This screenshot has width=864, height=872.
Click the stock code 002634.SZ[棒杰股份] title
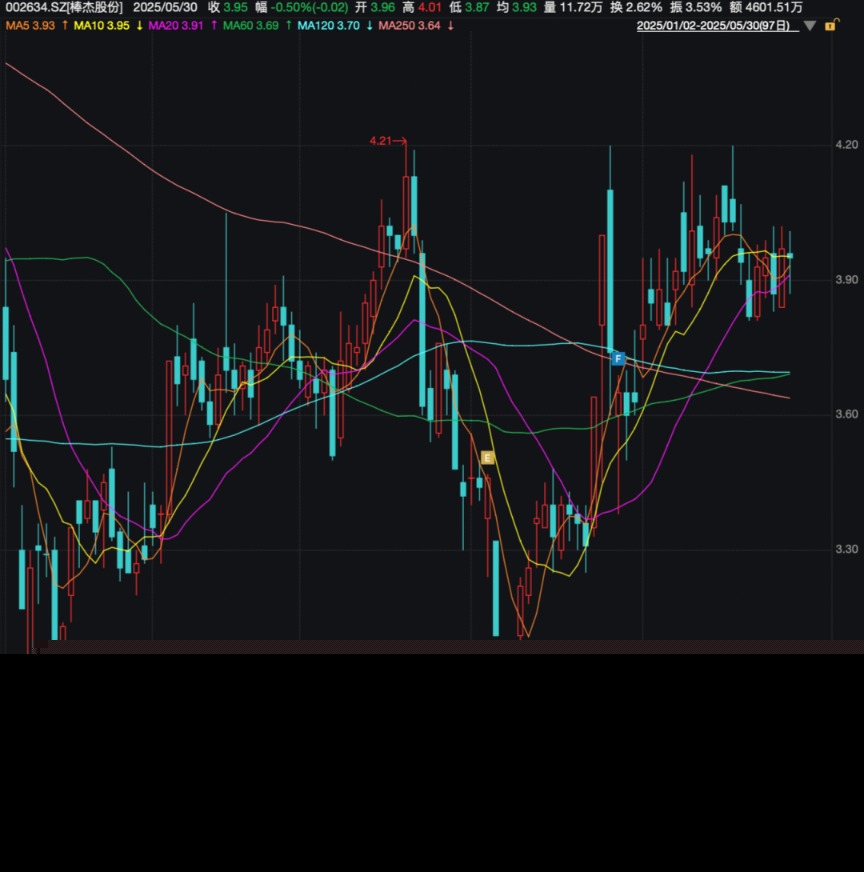pyautogui.click(x=64, y=8)
